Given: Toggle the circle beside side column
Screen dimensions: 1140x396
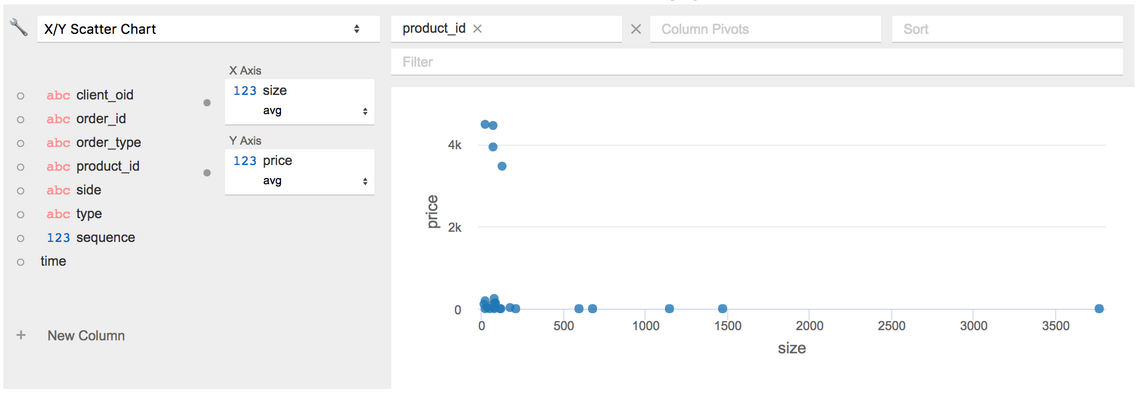Looking at the screenshot, I should [x=20, y=190].
